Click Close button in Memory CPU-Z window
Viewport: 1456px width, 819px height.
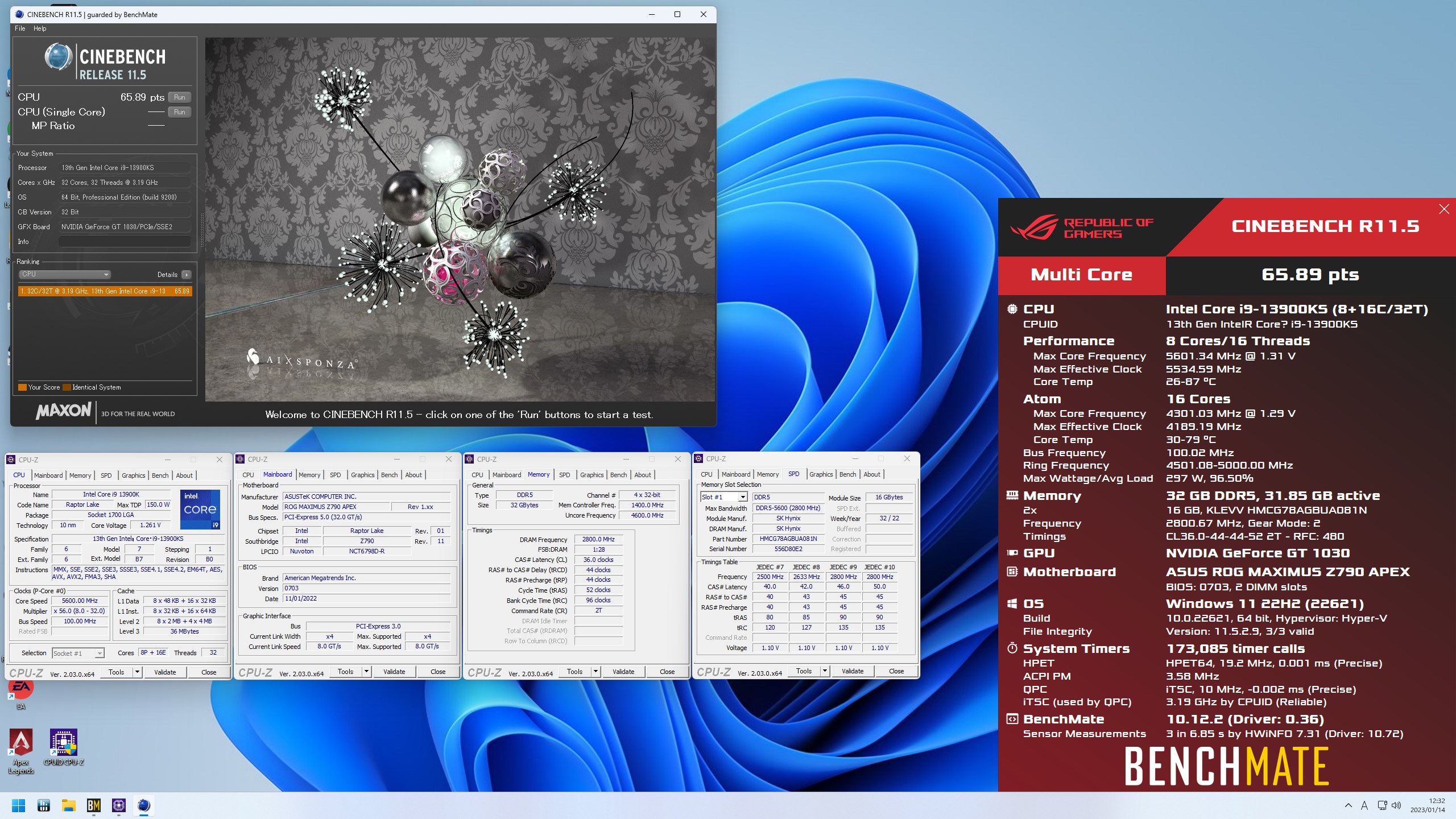point(667,672)
